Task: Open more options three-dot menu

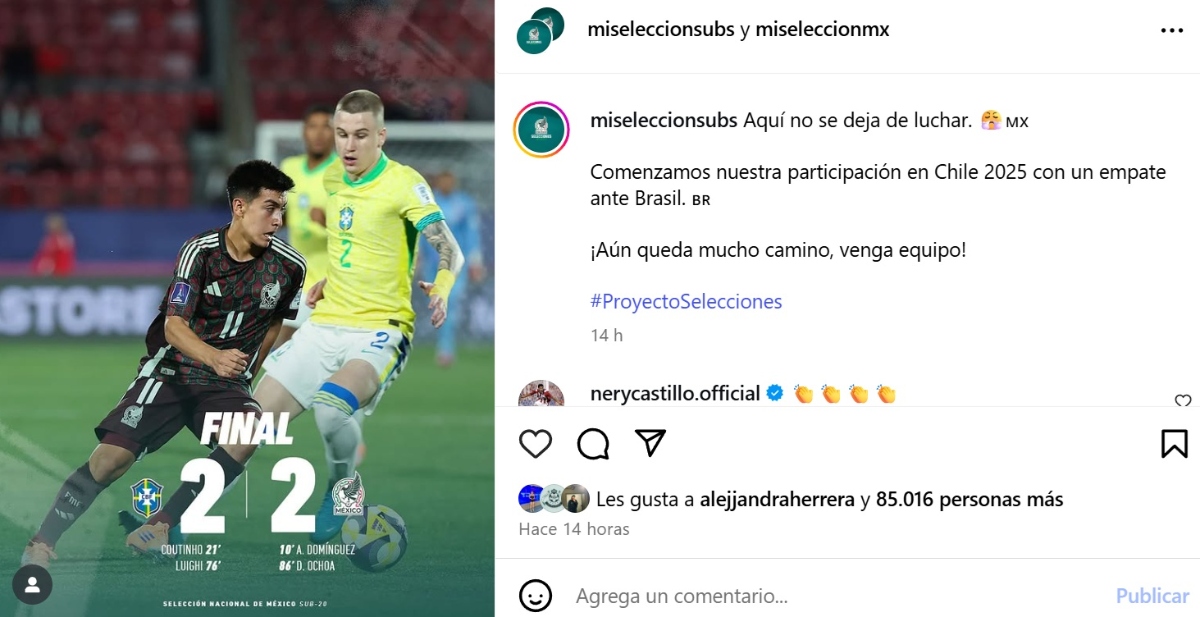Action: point(1172,31)
